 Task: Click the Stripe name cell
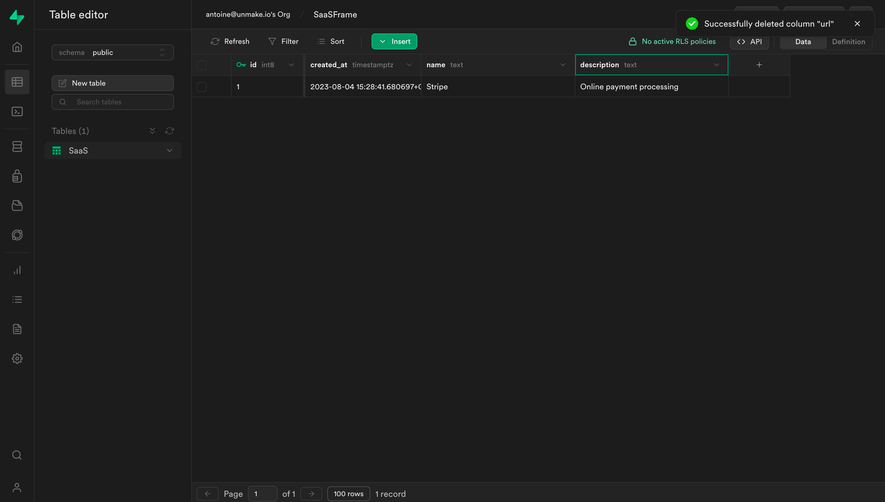click(x=498, y=87)
